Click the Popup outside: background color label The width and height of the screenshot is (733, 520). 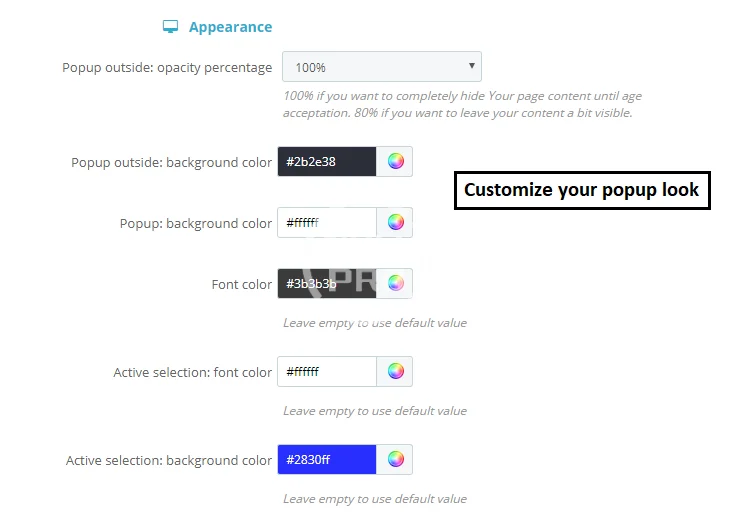[171, 162]
